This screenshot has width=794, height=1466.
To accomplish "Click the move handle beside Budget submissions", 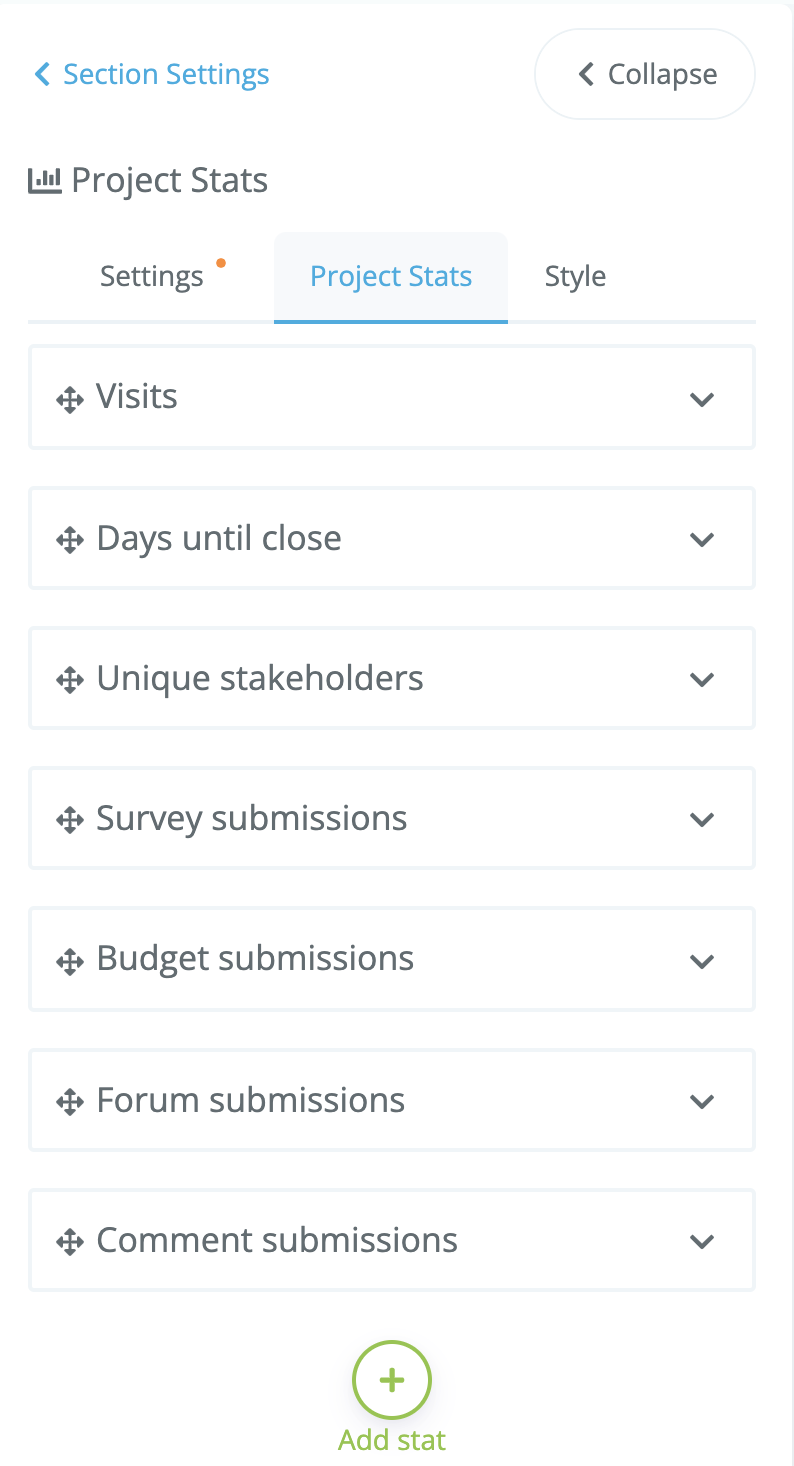I will point(69,963).
